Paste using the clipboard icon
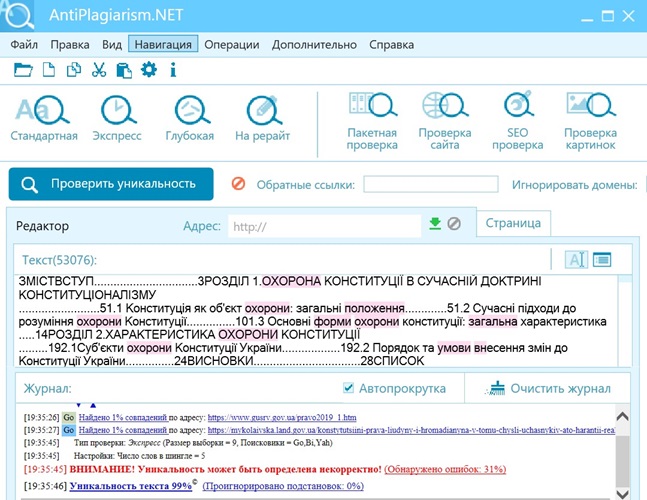The image size is (647, 500). (x=124, y=70)
